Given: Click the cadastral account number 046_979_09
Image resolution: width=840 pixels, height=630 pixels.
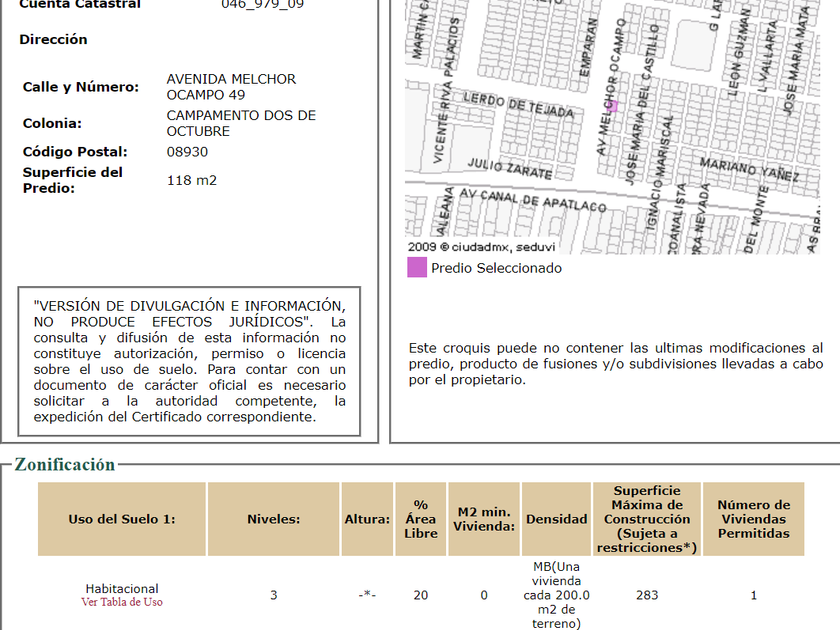Looking at the screenshot, I should [x=262, y=5].
